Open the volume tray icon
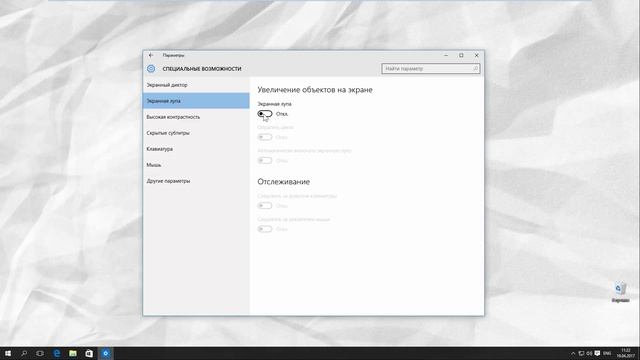 589,353
